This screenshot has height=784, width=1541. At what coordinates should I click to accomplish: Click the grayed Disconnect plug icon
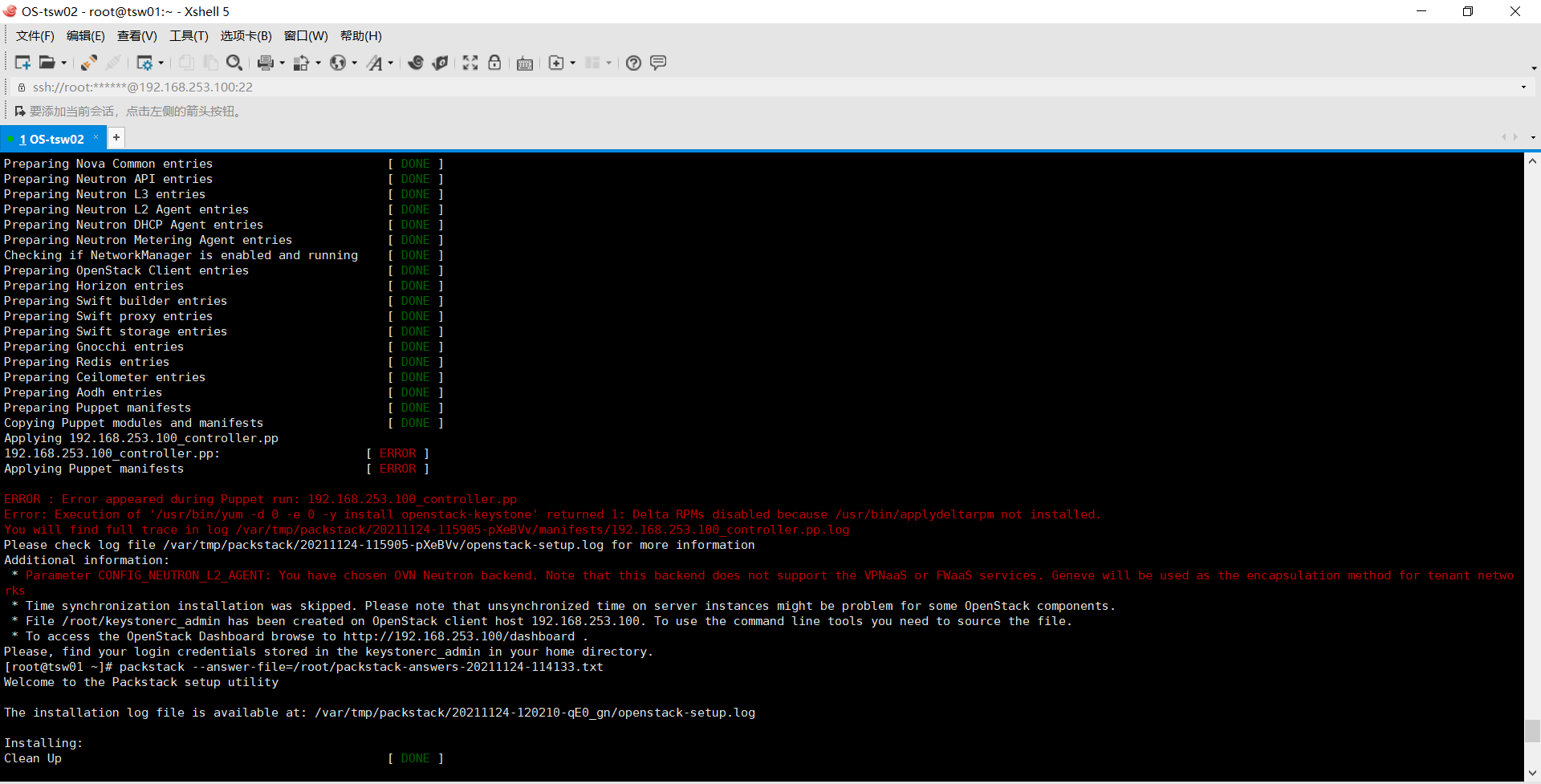(114, 63)
